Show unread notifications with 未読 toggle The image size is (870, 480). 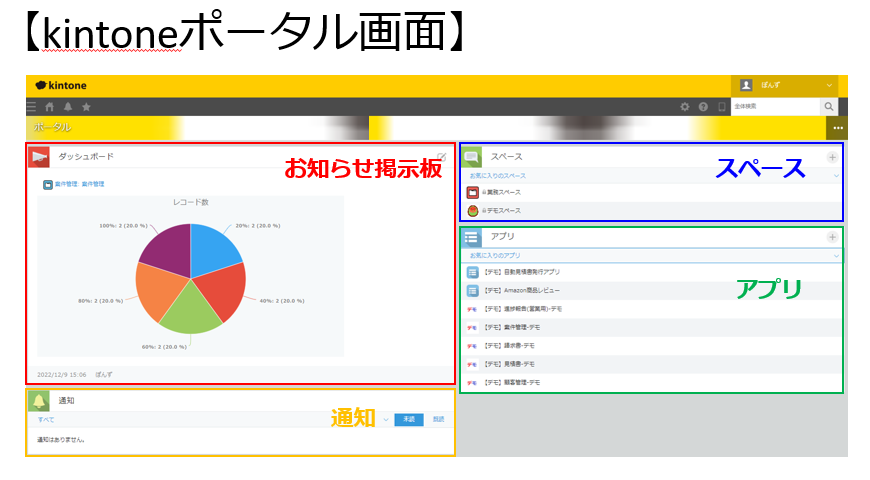pos(409,420)
